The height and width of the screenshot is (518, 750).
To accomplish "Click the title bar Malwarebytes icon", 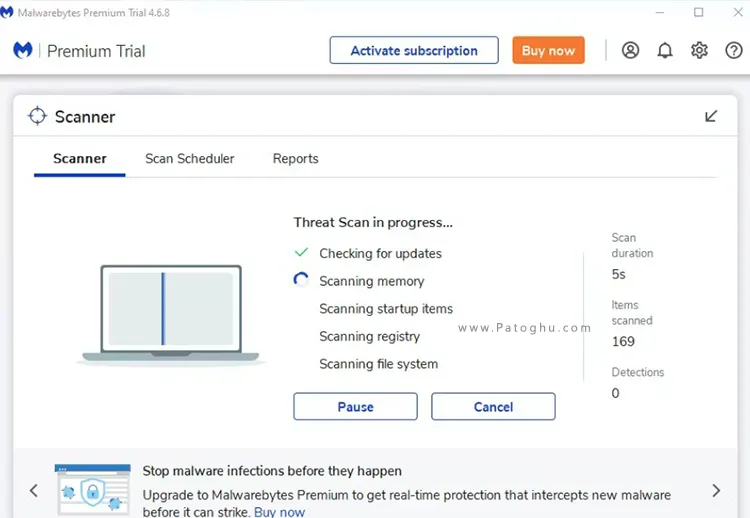I will [x=7, y=12].
